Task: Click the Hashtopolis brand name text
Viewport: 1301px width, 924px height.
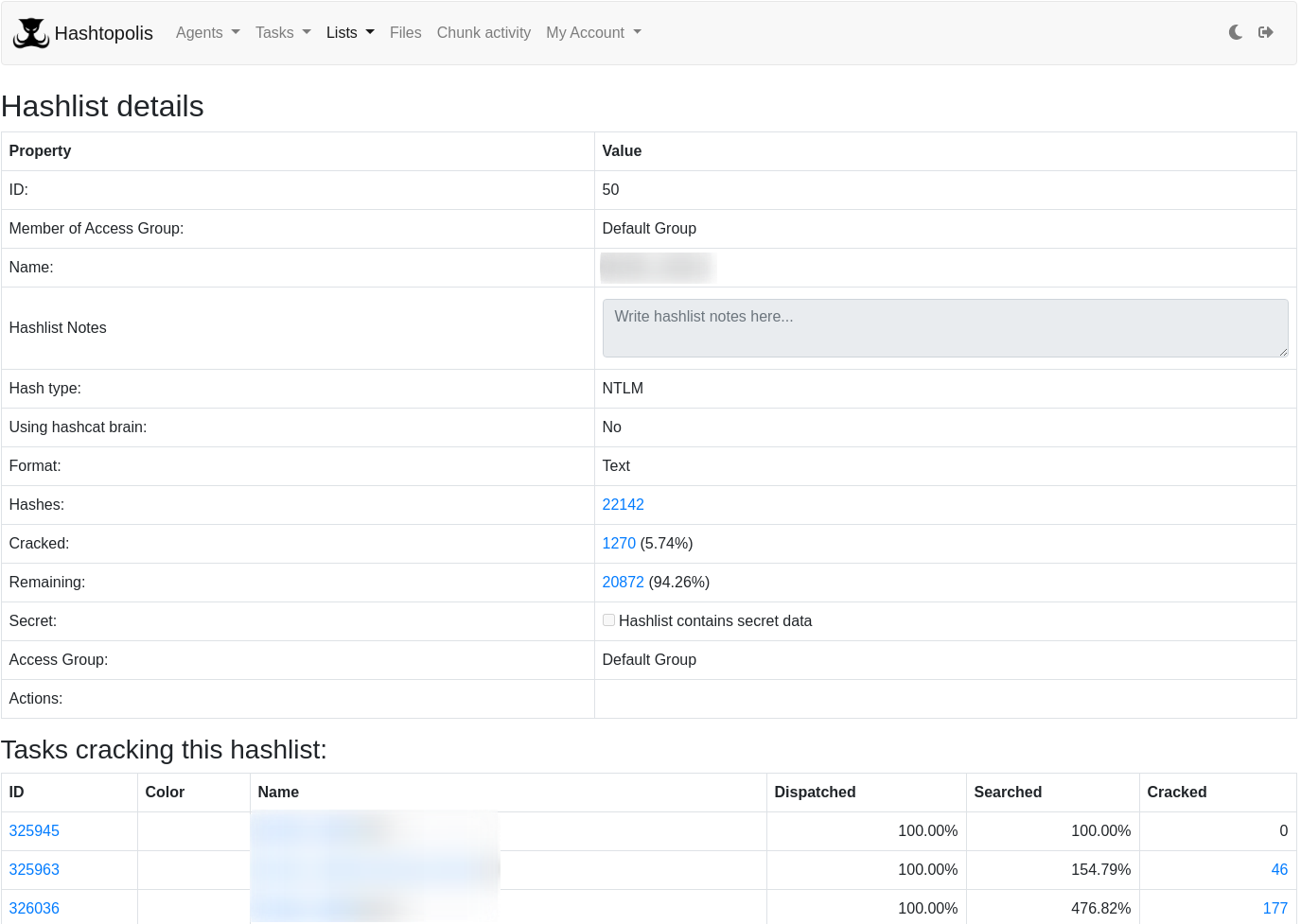Action: 103,33
